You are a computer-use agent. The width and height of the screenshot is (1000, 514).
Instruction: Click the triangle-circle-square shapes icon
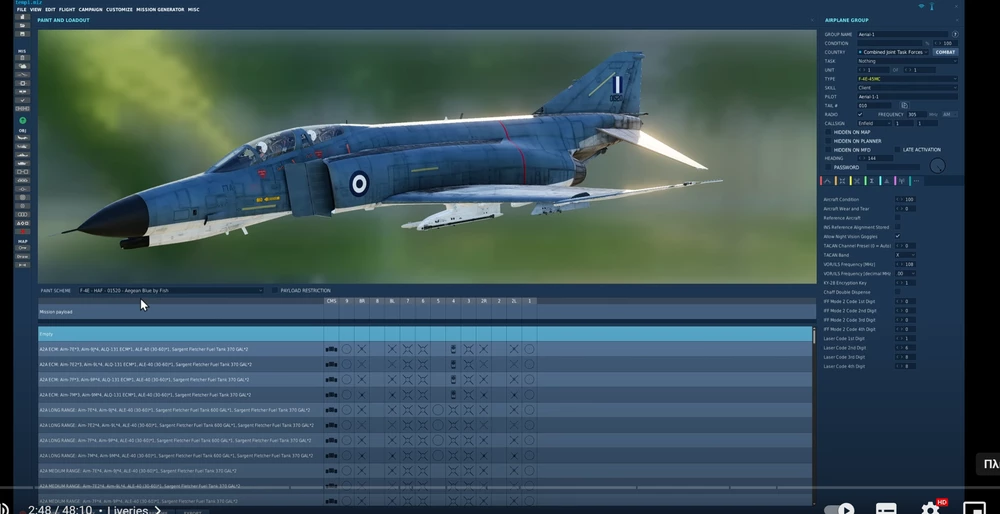coord(22,223)
